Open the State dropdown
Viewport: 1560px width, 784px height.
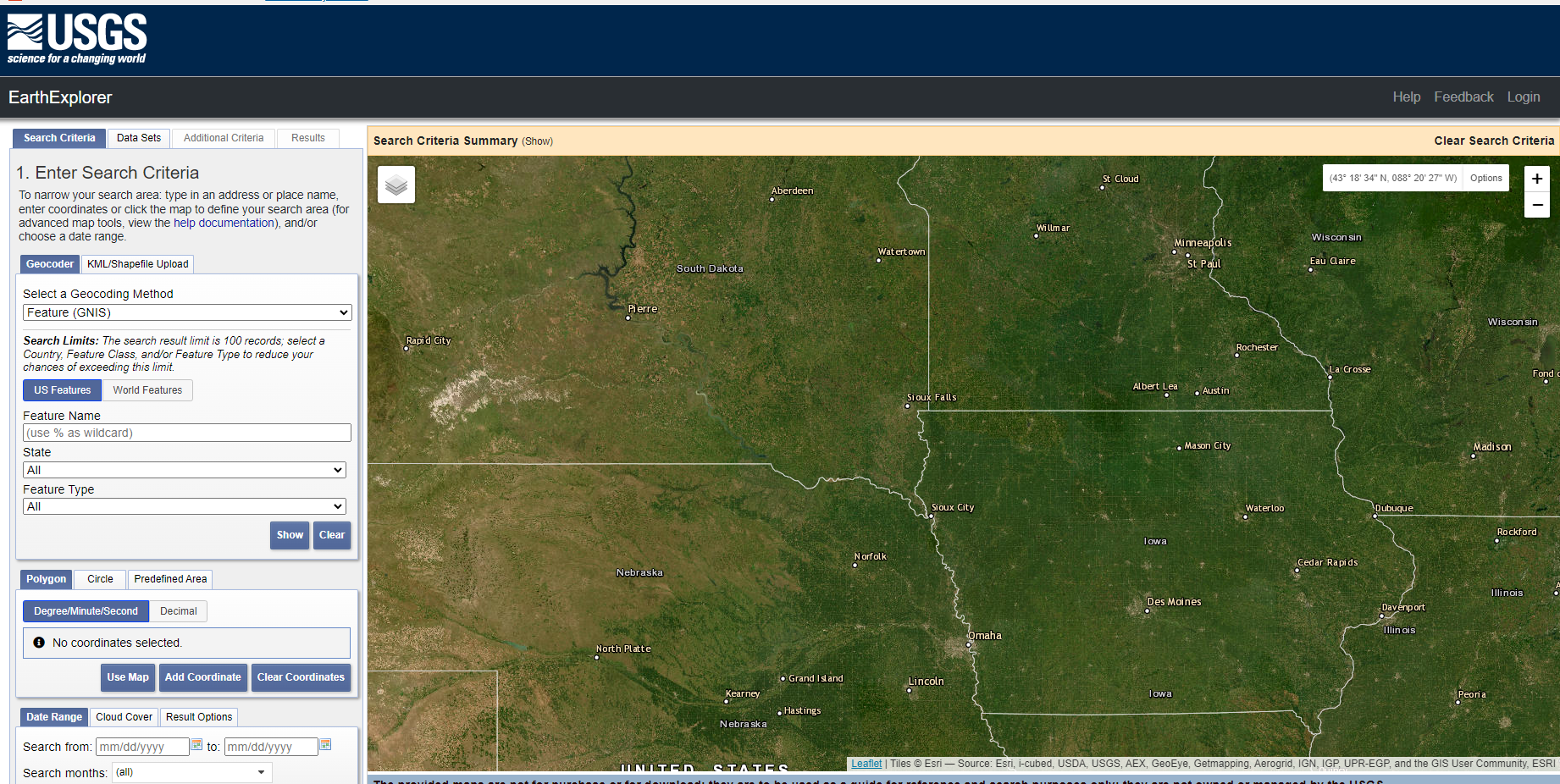coord(185,470)
